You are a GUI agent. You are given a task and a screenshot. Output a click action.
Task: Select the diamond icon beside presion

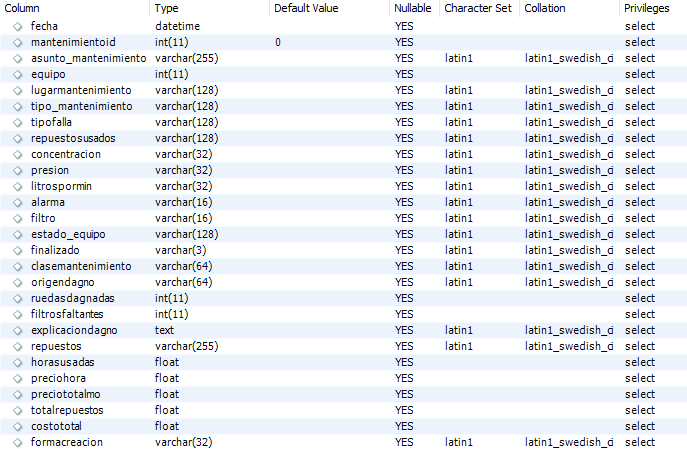click(18, 170)
